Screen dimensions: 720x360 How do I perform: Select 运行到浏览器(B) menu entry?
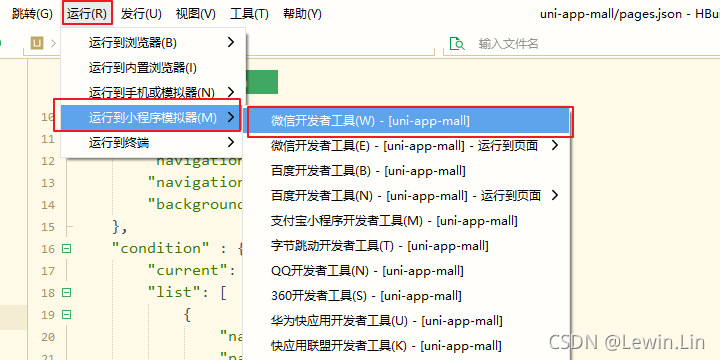153,43
